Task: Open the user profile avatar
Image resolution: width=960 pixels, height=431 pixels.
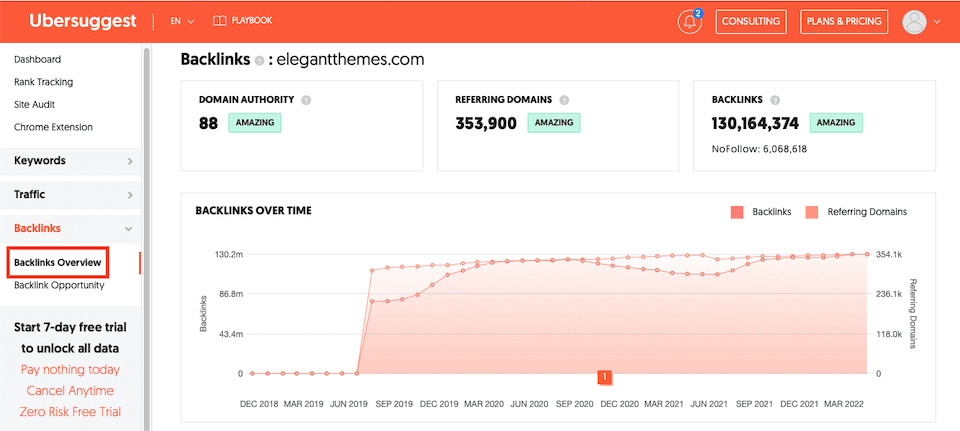Action: 915,21
